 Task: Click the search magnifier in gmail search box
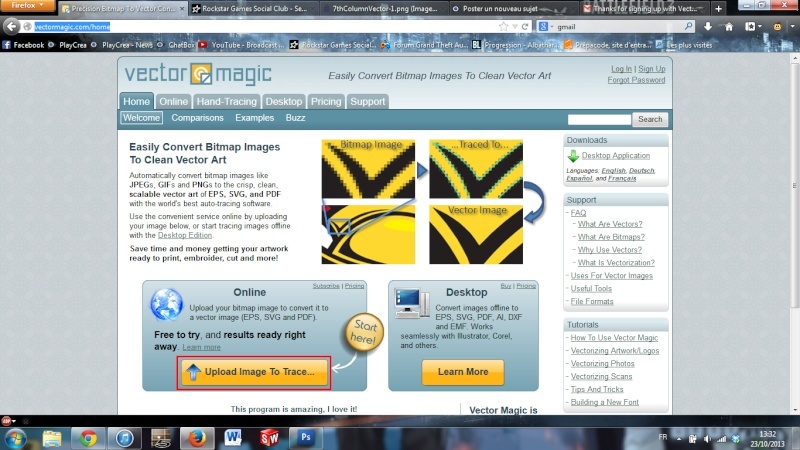click(688, 26)
